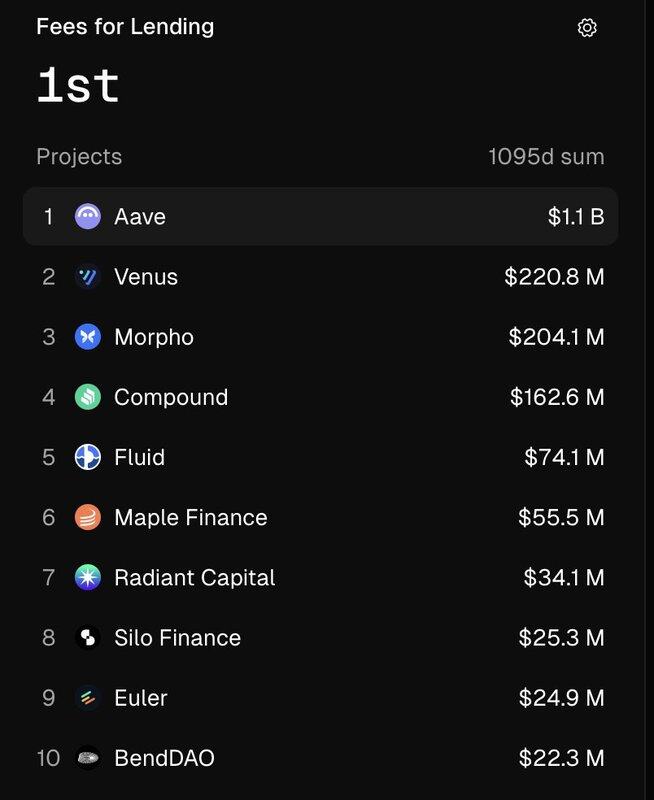654x800 pixels.
Task: Open the Aave project name
Action: (140, 217)
